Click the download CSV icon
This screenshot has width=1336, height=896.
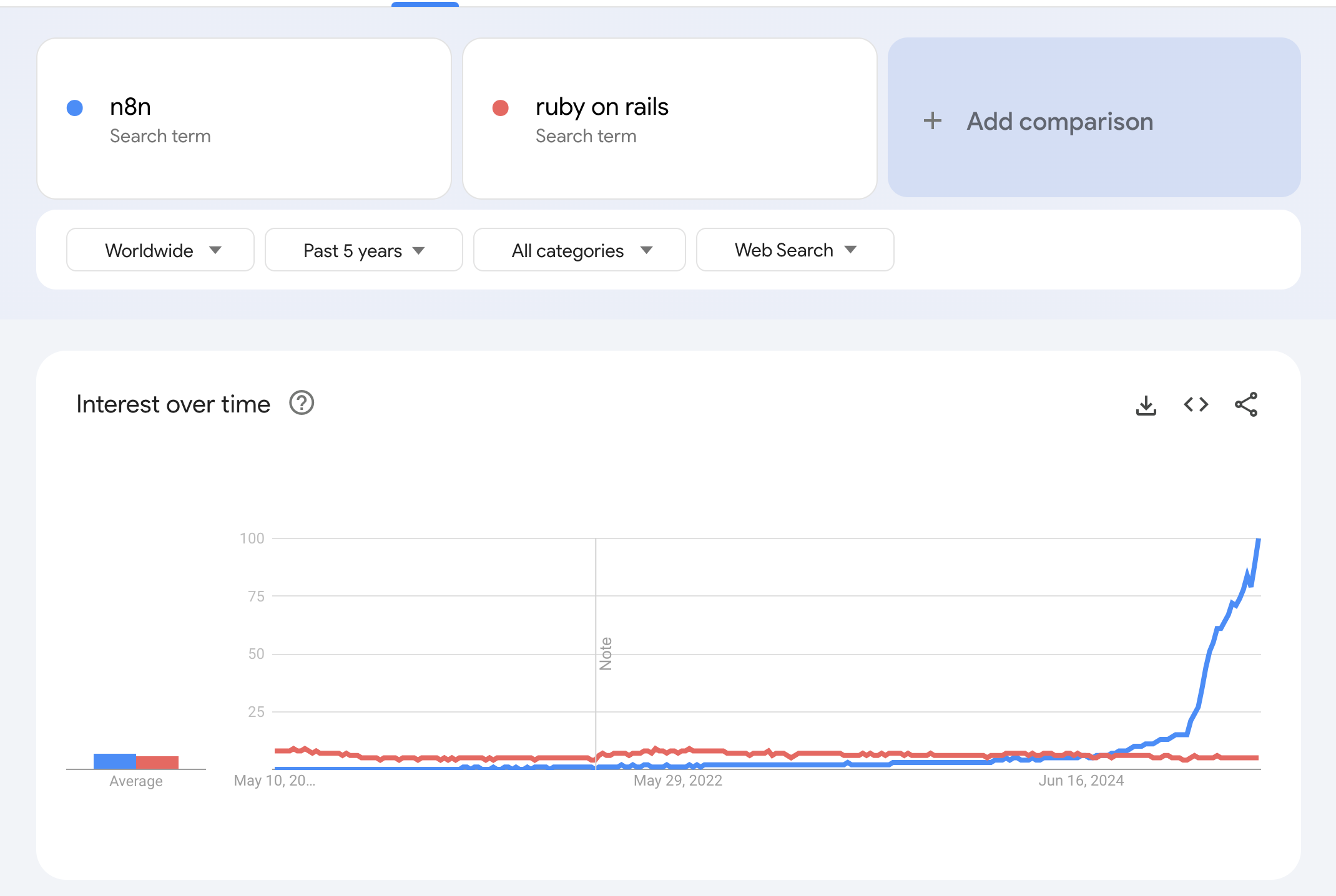click(x=1146, y=405)
